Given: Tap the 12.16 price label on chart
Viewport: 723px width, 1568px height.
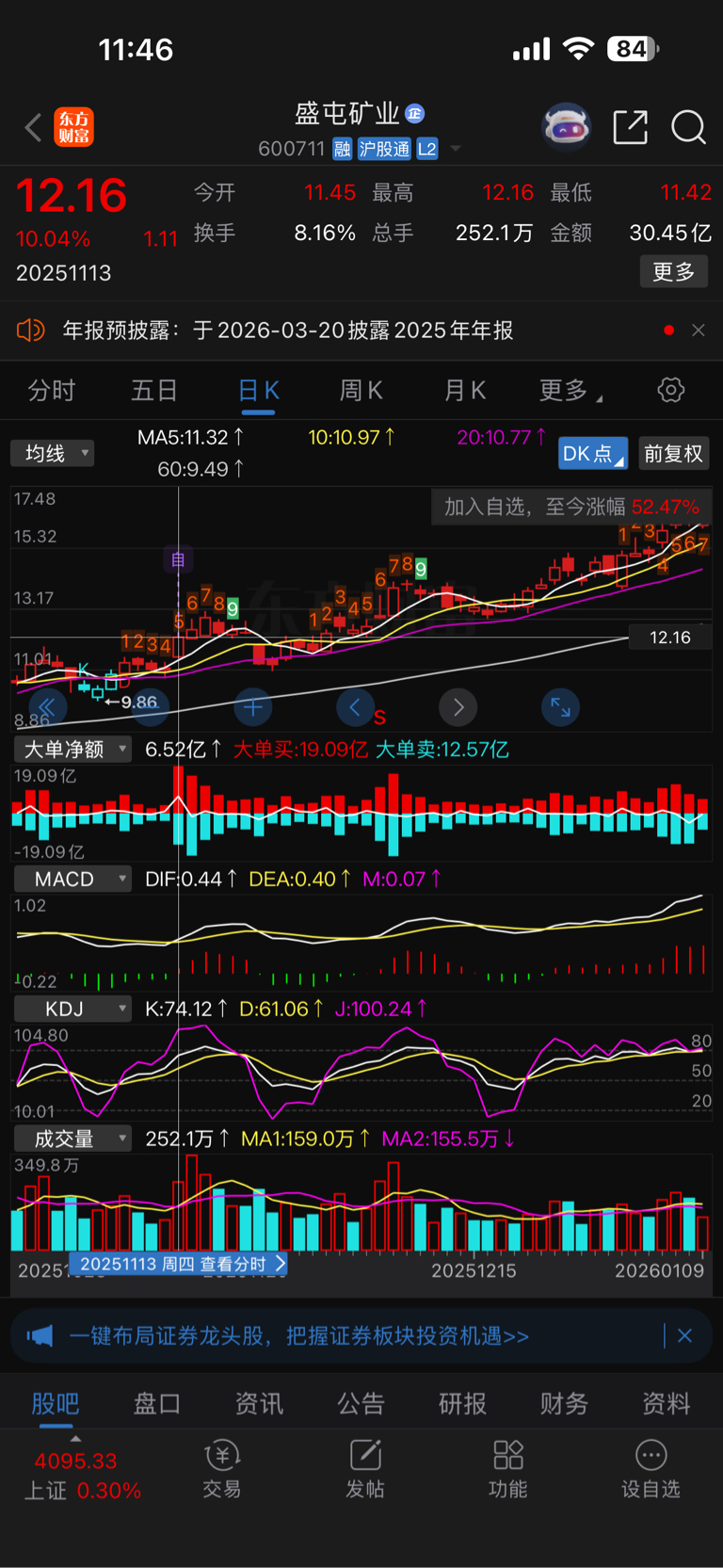Looking at the screenshot, I should tap(670, 638).
